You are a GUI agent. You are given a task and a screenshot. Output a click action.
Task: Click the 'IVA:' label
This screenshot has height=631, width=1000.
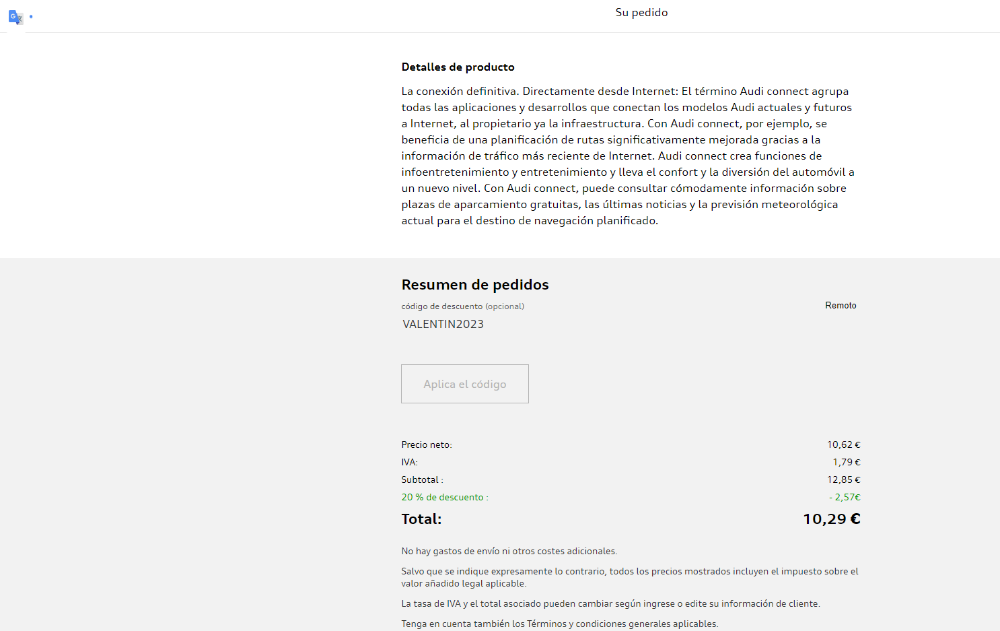tap(409, 462)
